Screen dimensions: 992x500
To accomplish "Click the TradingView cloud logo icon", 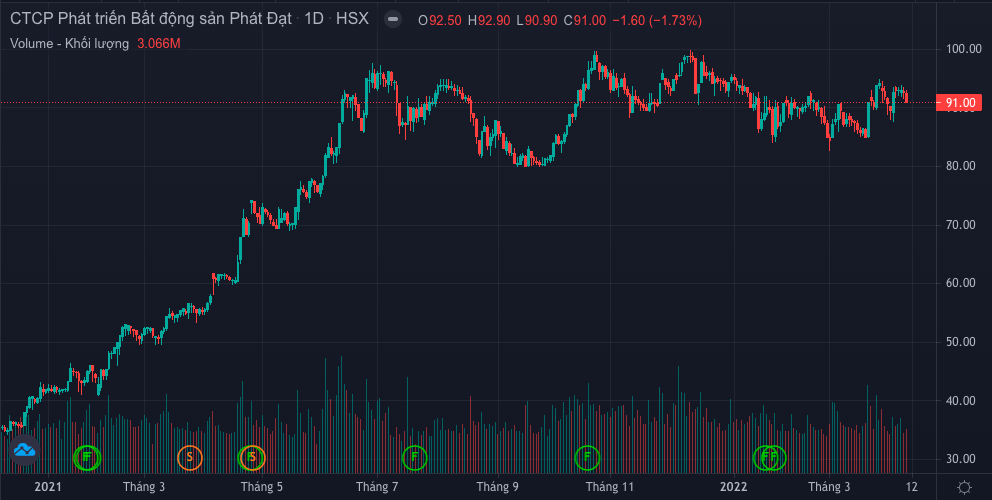I will point(24,452).
